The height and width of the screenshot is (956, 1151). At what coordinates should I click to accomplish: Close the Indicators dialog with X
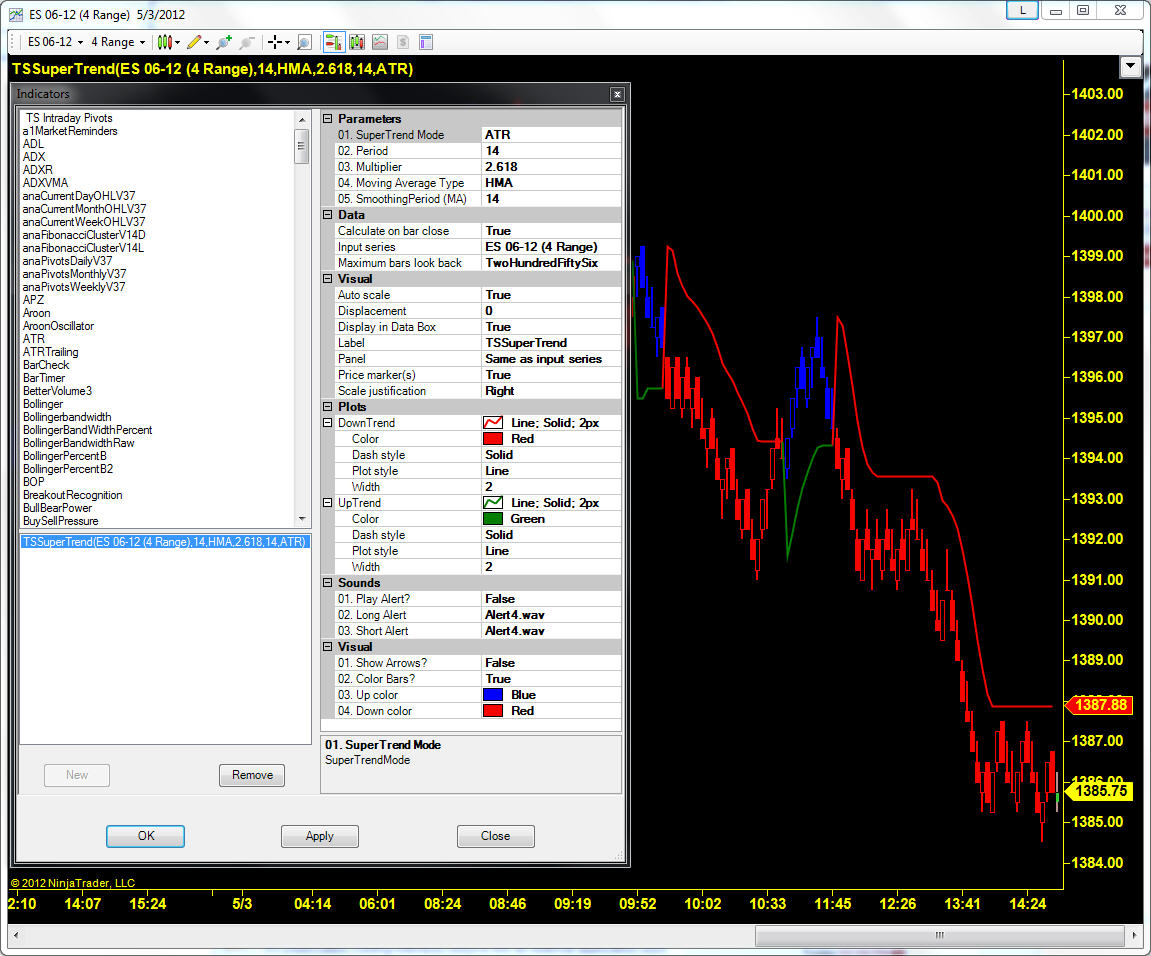[617, 94]
